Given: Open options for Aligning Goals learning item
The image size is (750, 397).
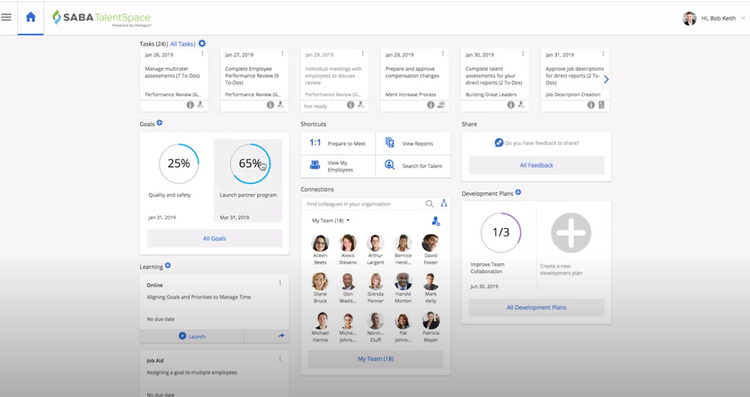Looking at the screenshot, I should point(280,283).
